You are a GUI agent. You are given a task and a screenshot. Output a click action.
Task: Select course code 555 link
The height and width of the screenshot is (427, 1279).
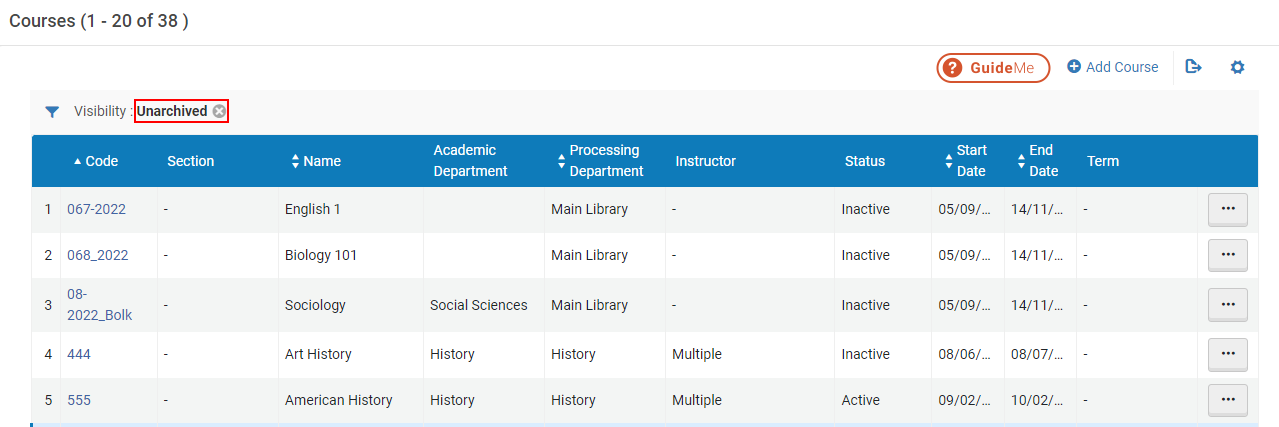pos(78,400)
